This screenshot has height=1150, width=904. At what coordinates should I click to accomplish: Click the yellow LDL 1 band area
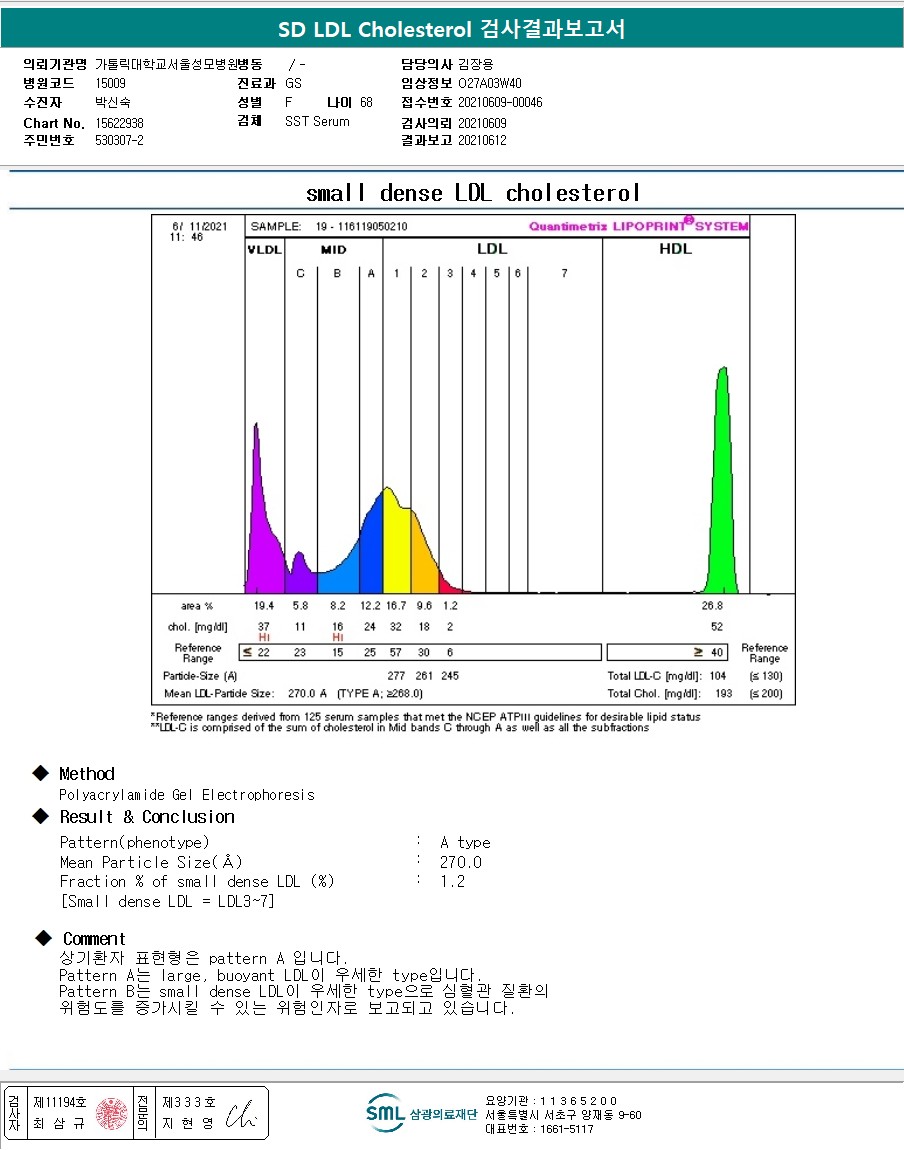point(397,546)
